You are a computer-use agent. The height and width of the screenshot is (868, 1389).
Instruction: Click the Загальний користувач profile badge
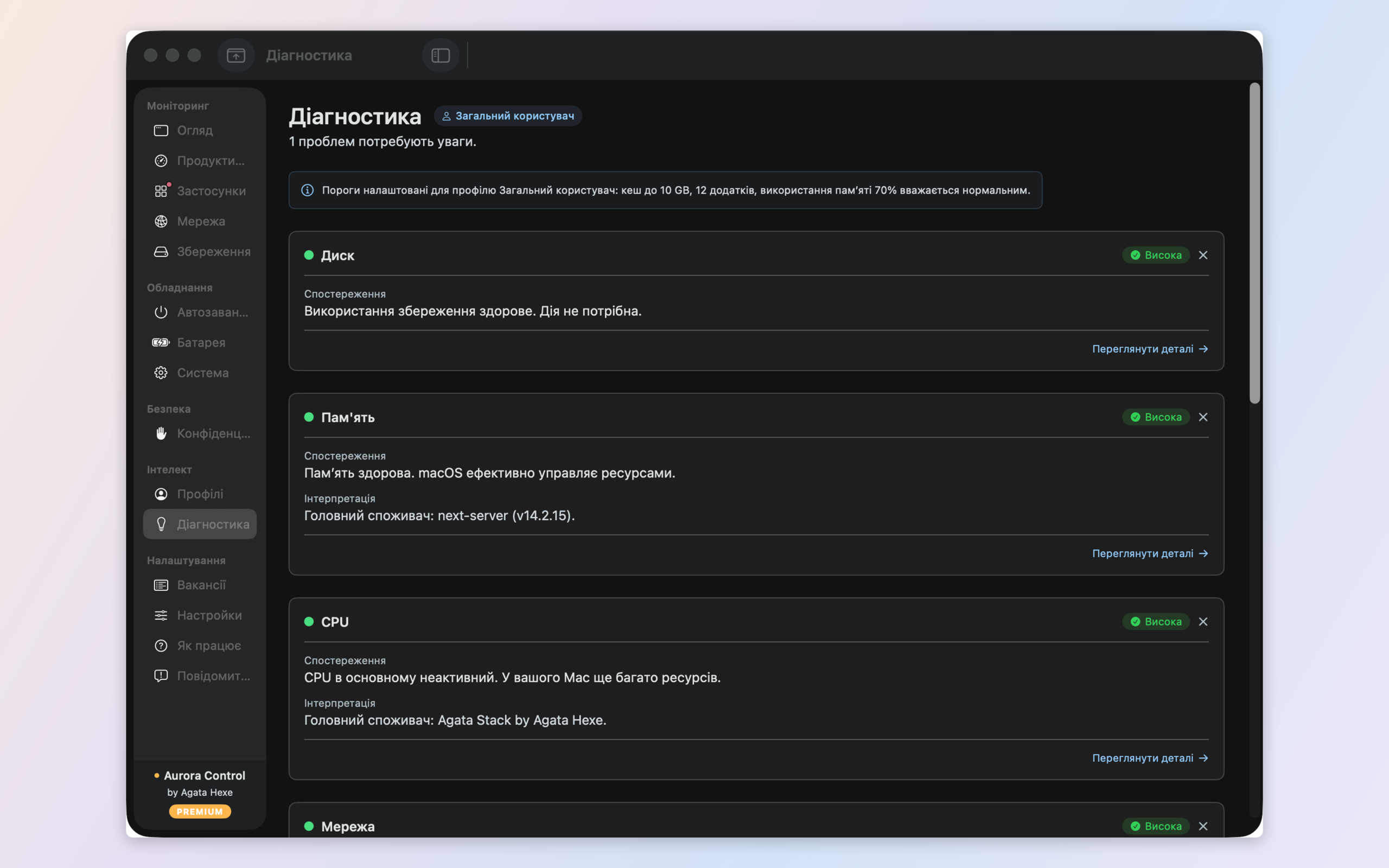pyautogui.click(x=508, y=116)
